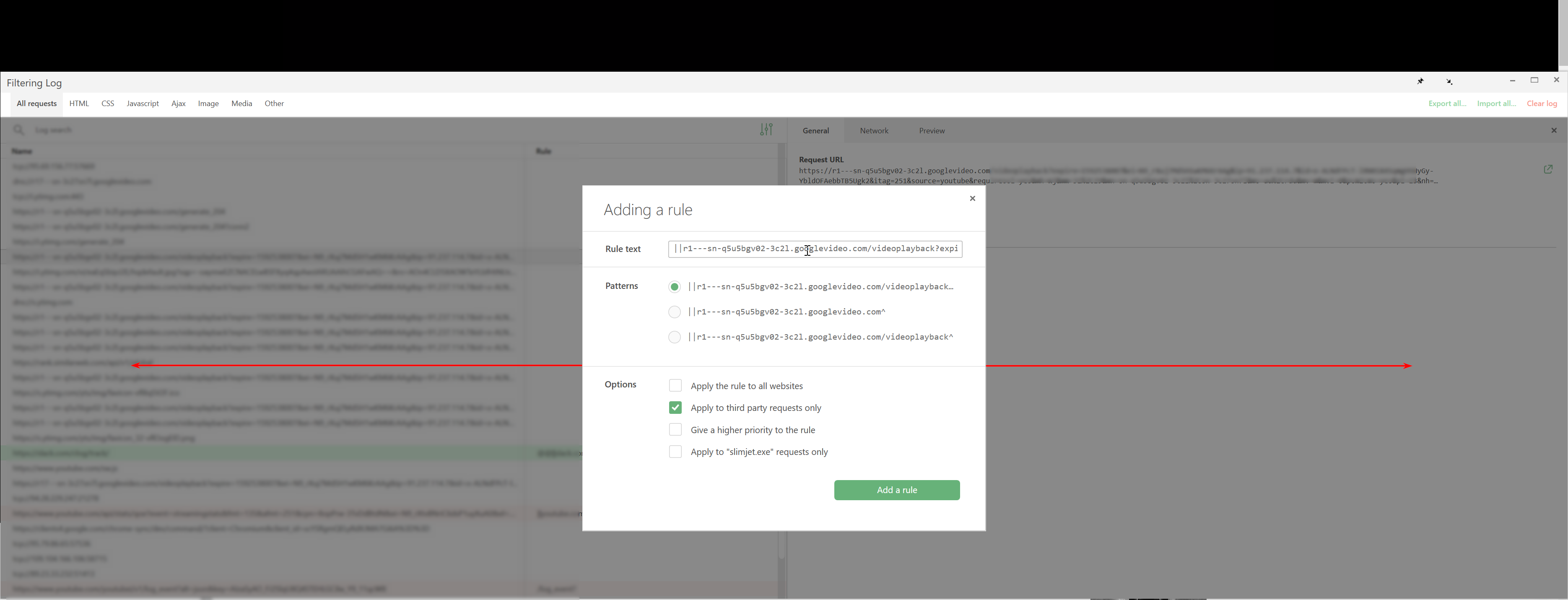Open the log filter settings icon
Viewport: 1568px width, 600px height.
point(766,130)
